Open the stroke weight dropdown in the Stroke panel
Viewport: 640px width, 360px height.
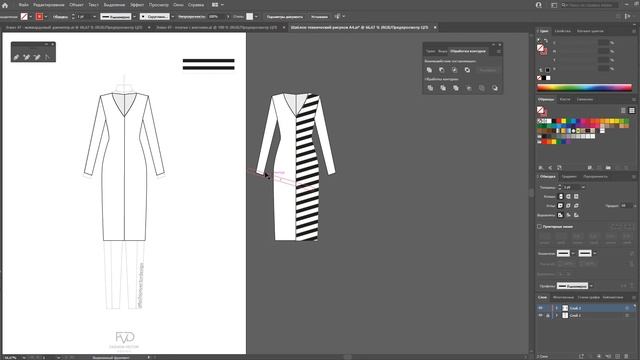(x=583, y=187)
